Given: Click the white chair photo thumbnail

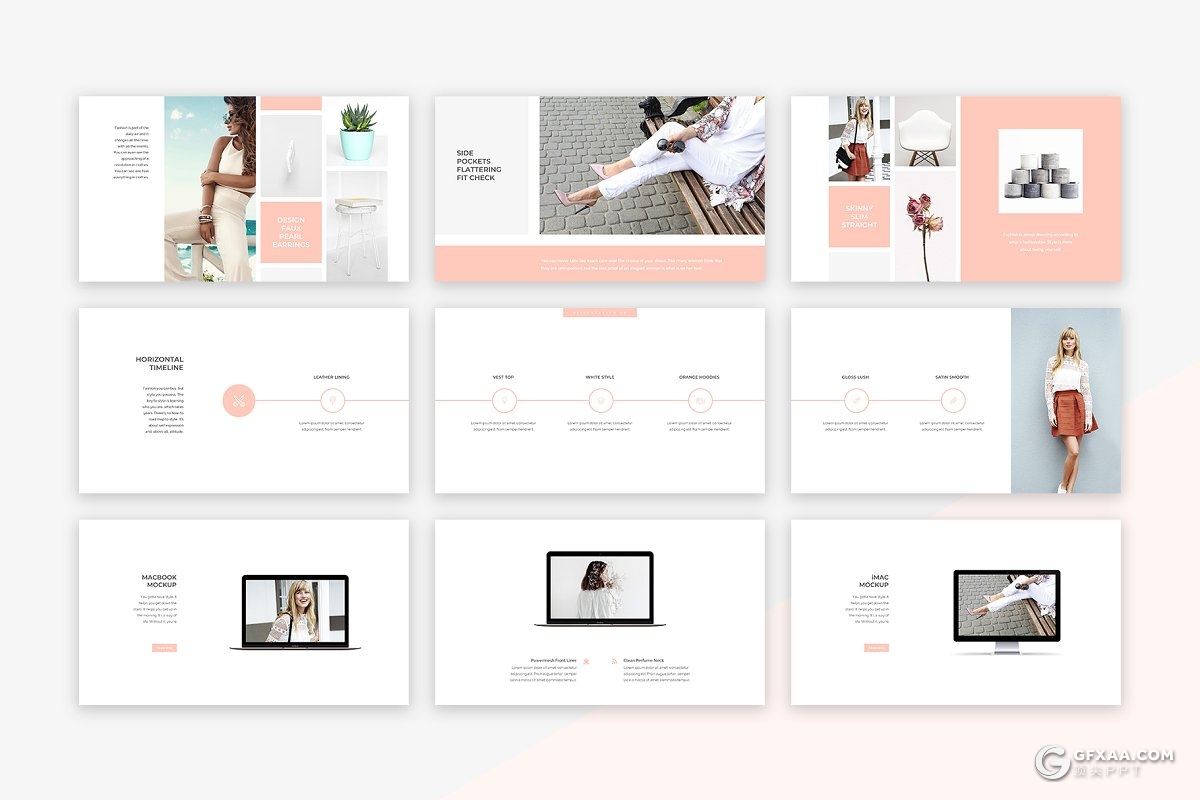Looking at the screenshot, I should (925, 131).
